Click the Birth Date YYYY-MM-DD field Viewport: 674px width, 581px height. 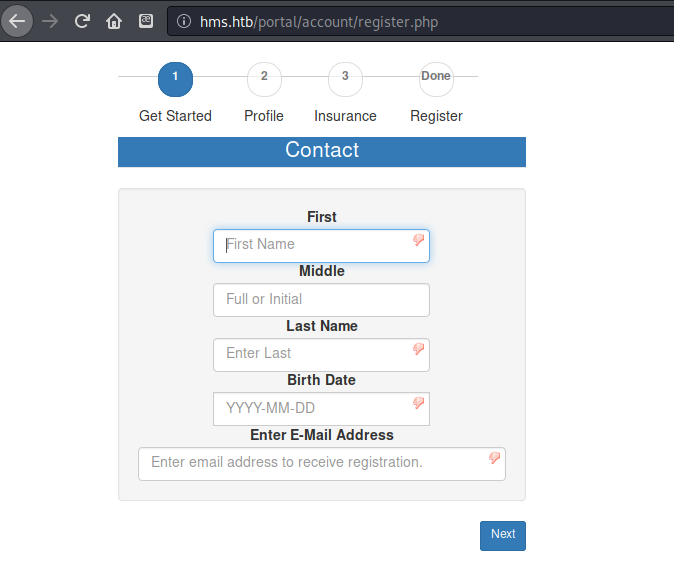point(310,409)
